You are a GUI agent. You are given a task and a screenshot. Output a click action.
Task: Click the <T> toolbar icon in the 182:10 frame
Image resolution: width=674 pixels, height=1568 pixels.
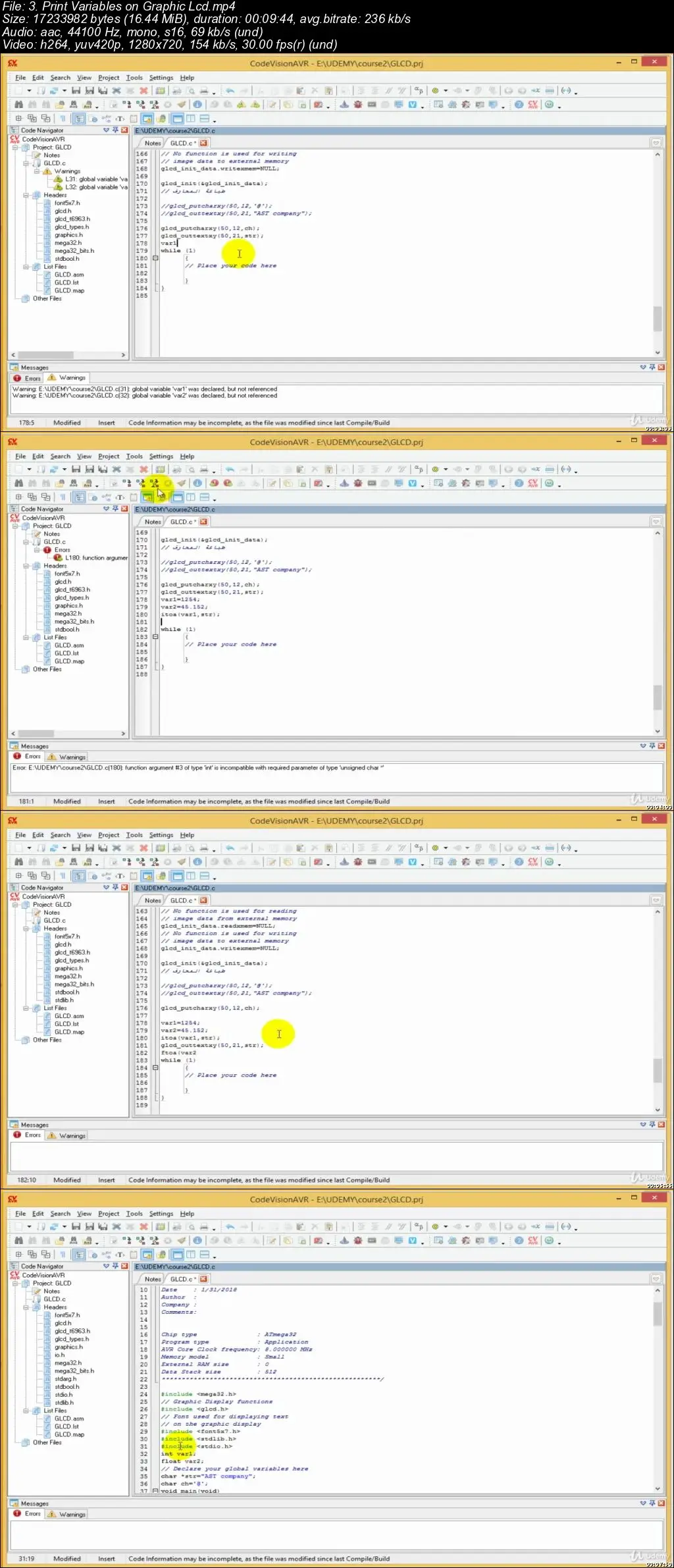tap(120, 876)
